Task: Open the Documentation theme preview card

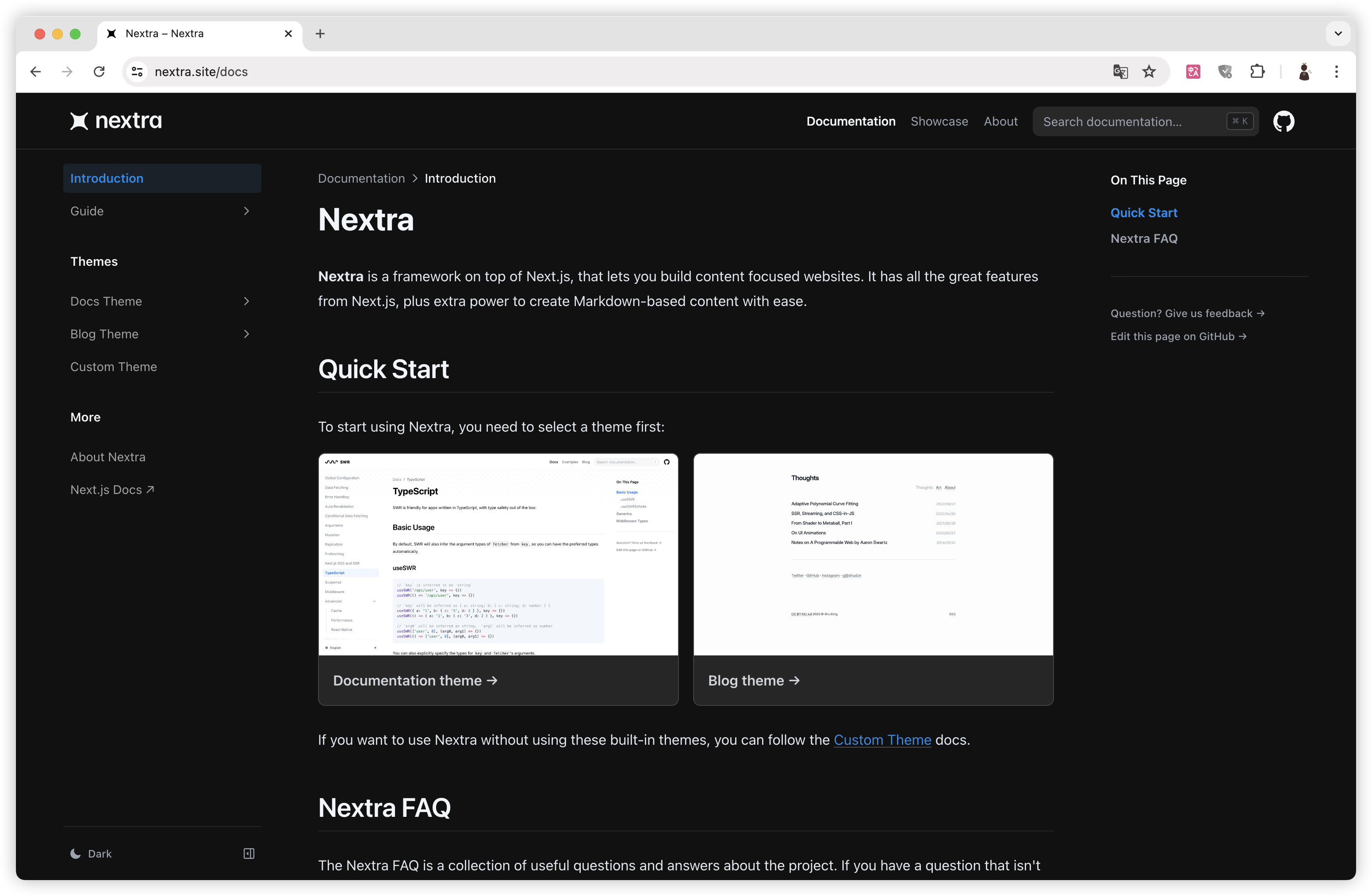Action: pyautogui.click(x=498, y=579)
